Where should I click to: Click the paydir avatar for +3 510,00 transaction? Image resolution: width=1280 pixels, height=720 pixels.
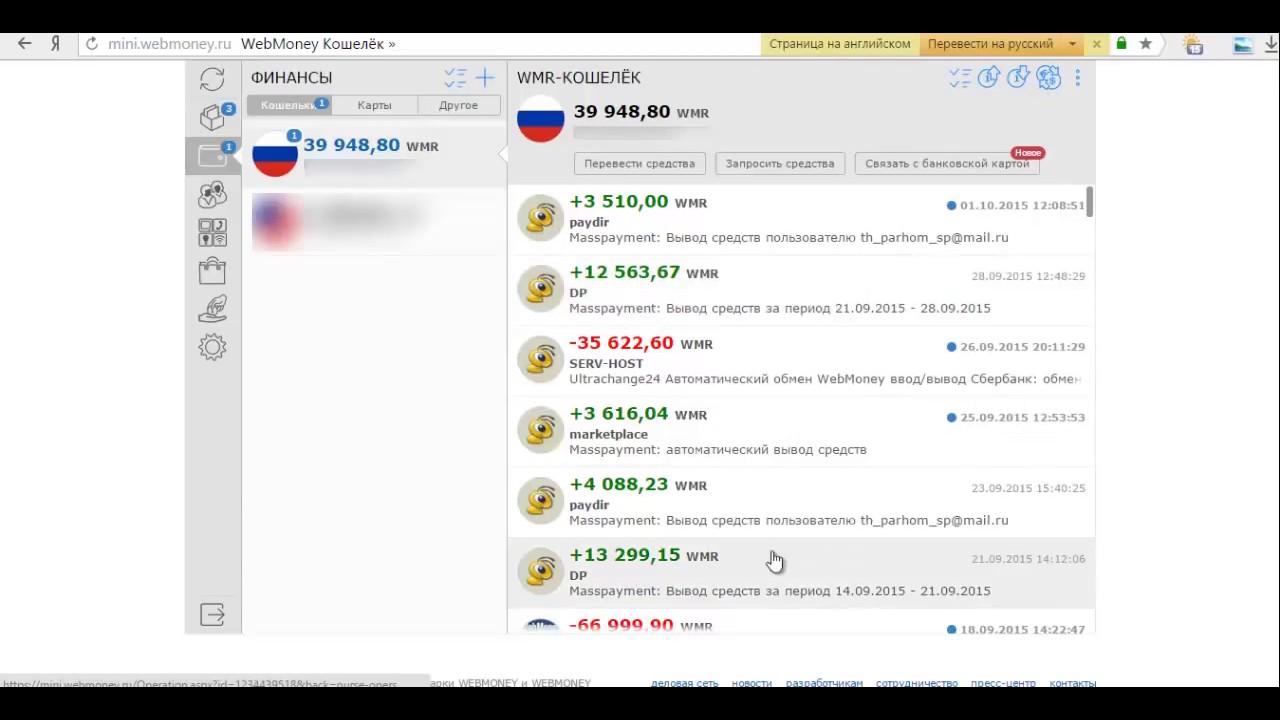(x=541, y=218)
